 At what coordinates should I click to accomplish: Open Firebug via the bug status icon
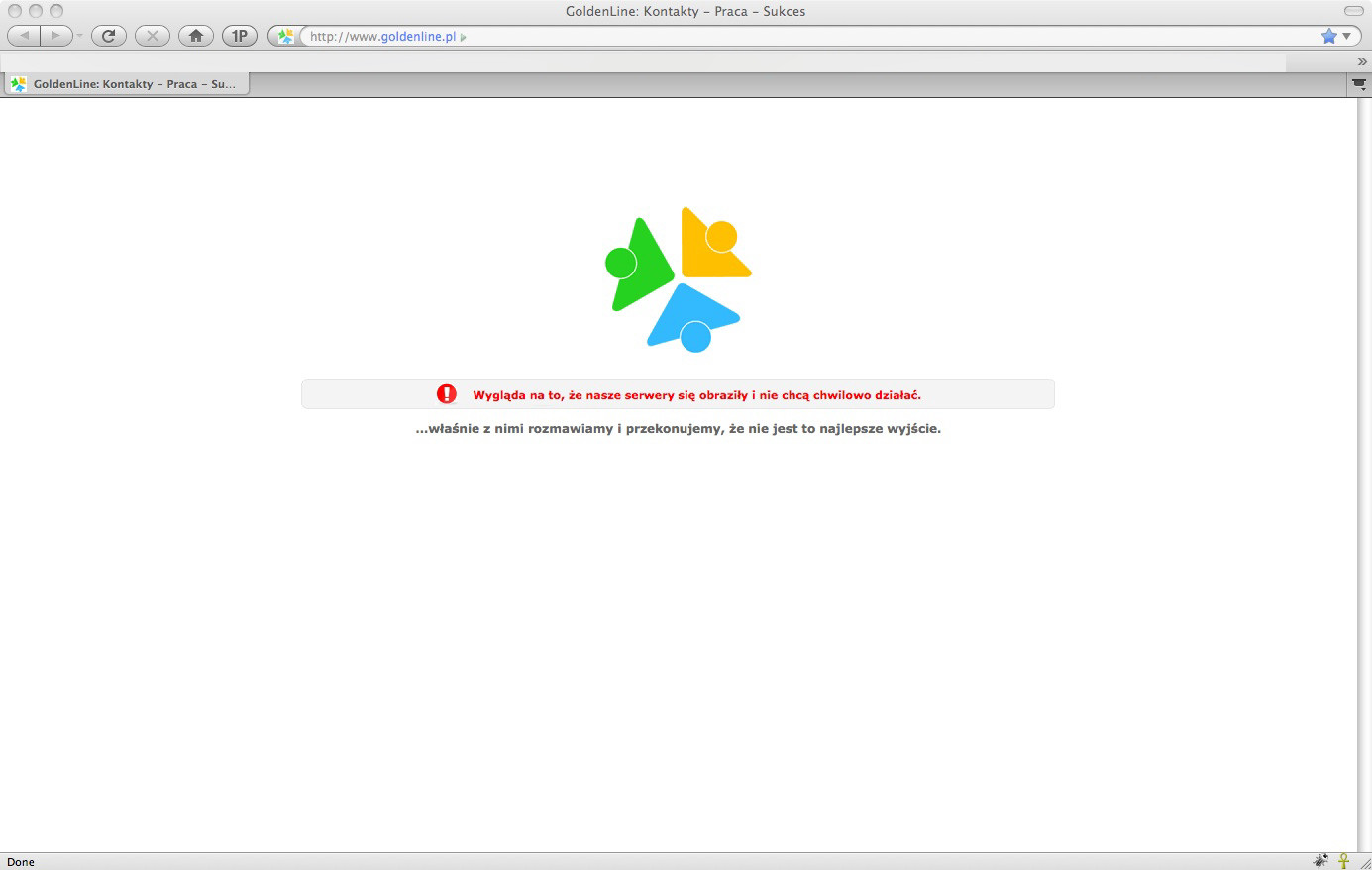[x=1320, y=861]
